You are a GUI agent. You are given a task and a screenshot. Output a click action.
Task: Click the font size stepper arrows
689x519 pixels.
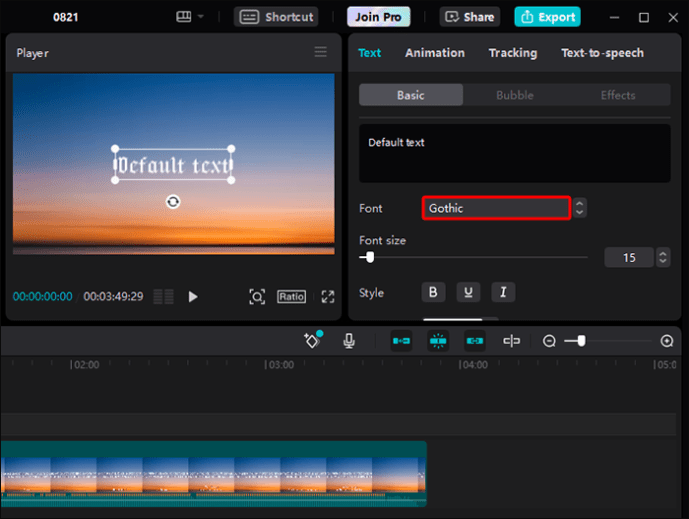pyautogui.click(x=663, y=257)
